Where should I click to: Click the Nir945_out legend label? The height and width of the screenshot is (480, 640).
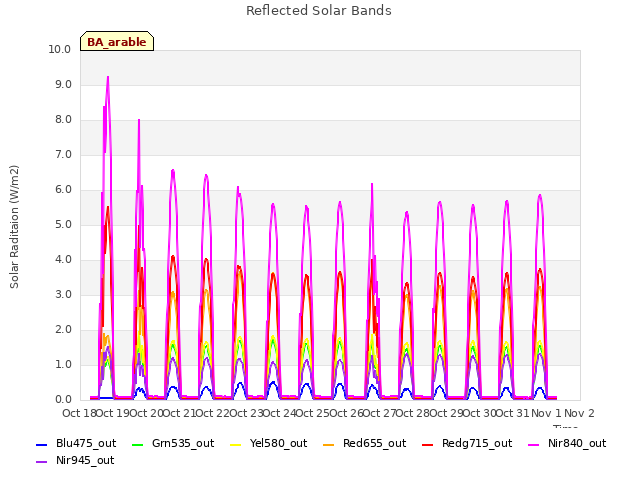tap(85, 460)
